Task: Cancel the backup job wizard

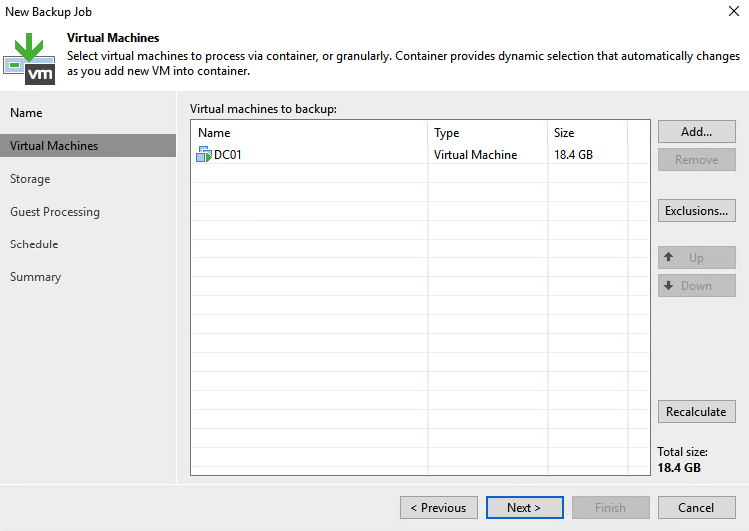Action: [x=696, y=508]
